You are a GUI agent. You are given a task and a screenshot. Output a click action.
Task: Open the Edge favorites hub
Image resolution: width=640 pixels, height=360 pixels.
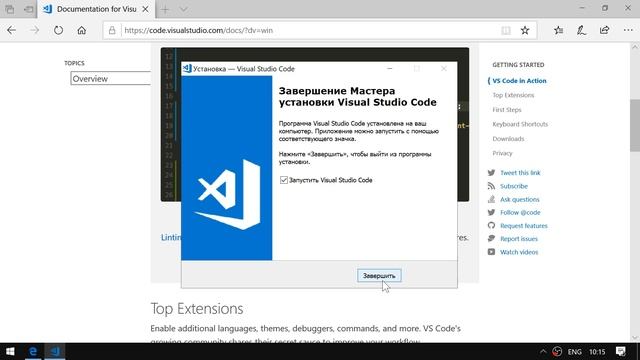click(x=558, y=30)
